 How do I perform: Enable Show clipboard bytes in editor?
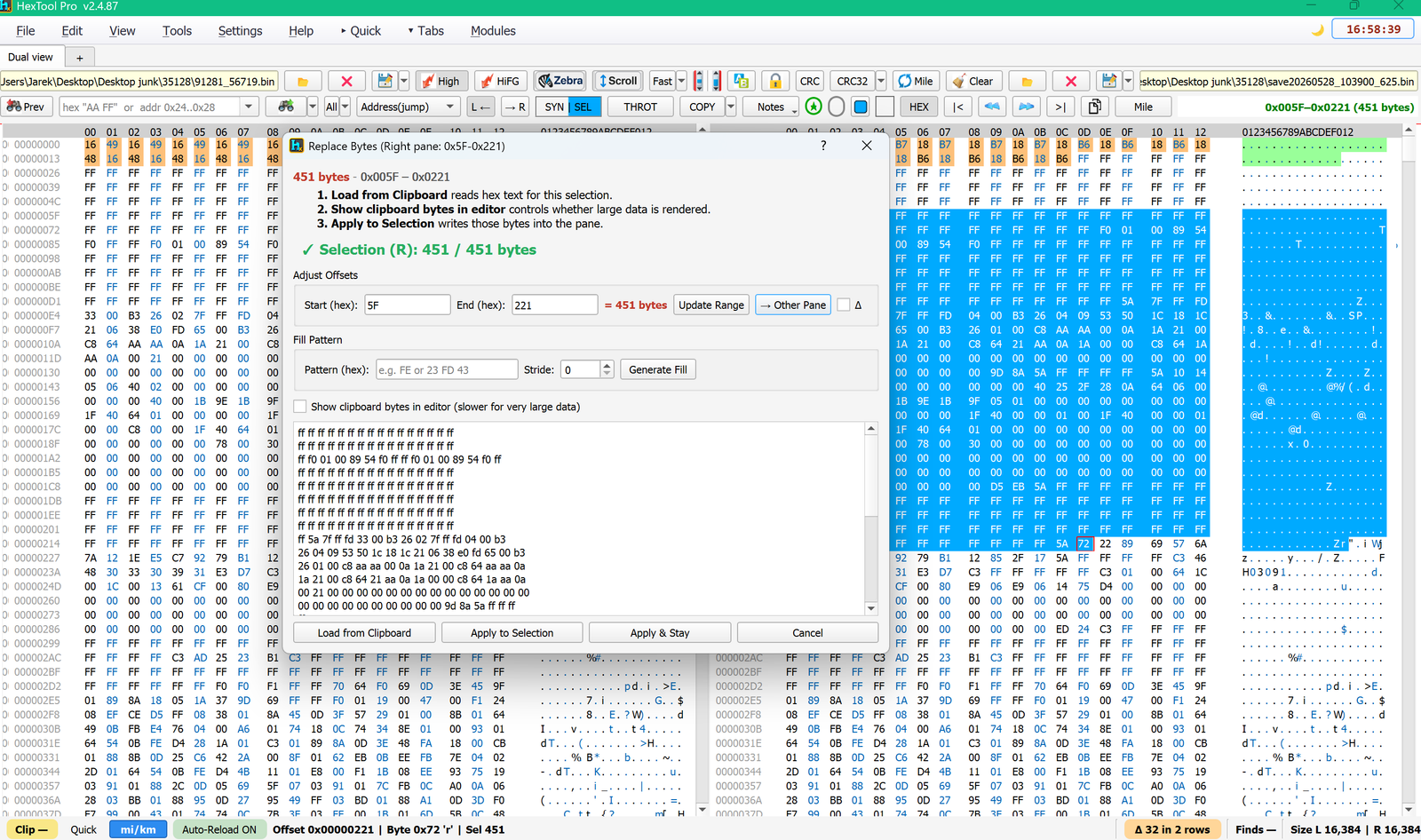300,407
